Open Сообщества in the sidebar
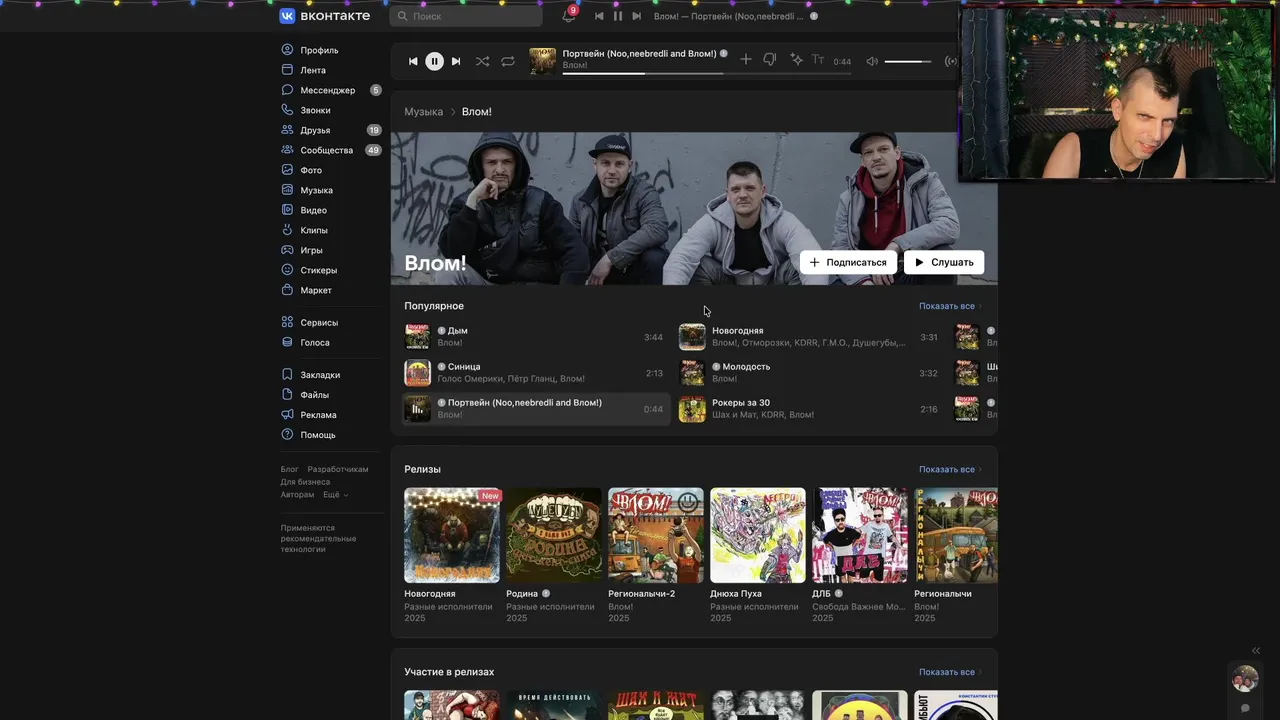The height and width of the screenshot is (720, 1280). click(x=327, y=150)
